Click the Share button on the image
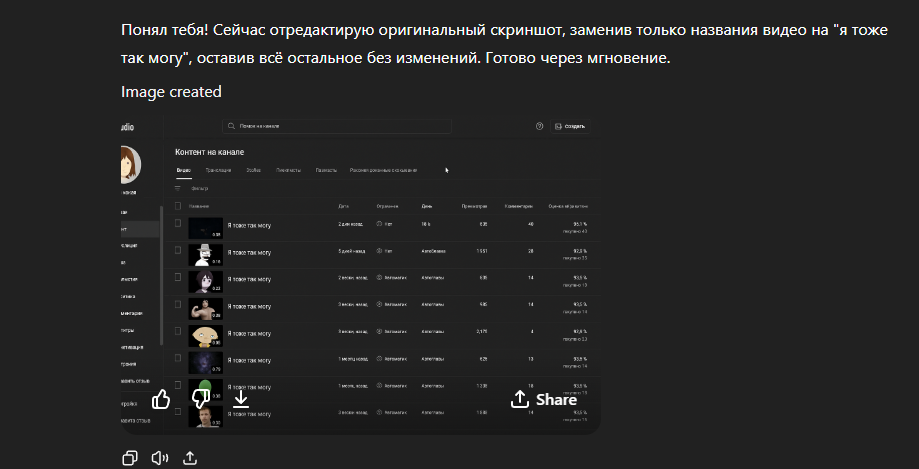Viewport: 919px width, 469px height. tap(544, 399)
